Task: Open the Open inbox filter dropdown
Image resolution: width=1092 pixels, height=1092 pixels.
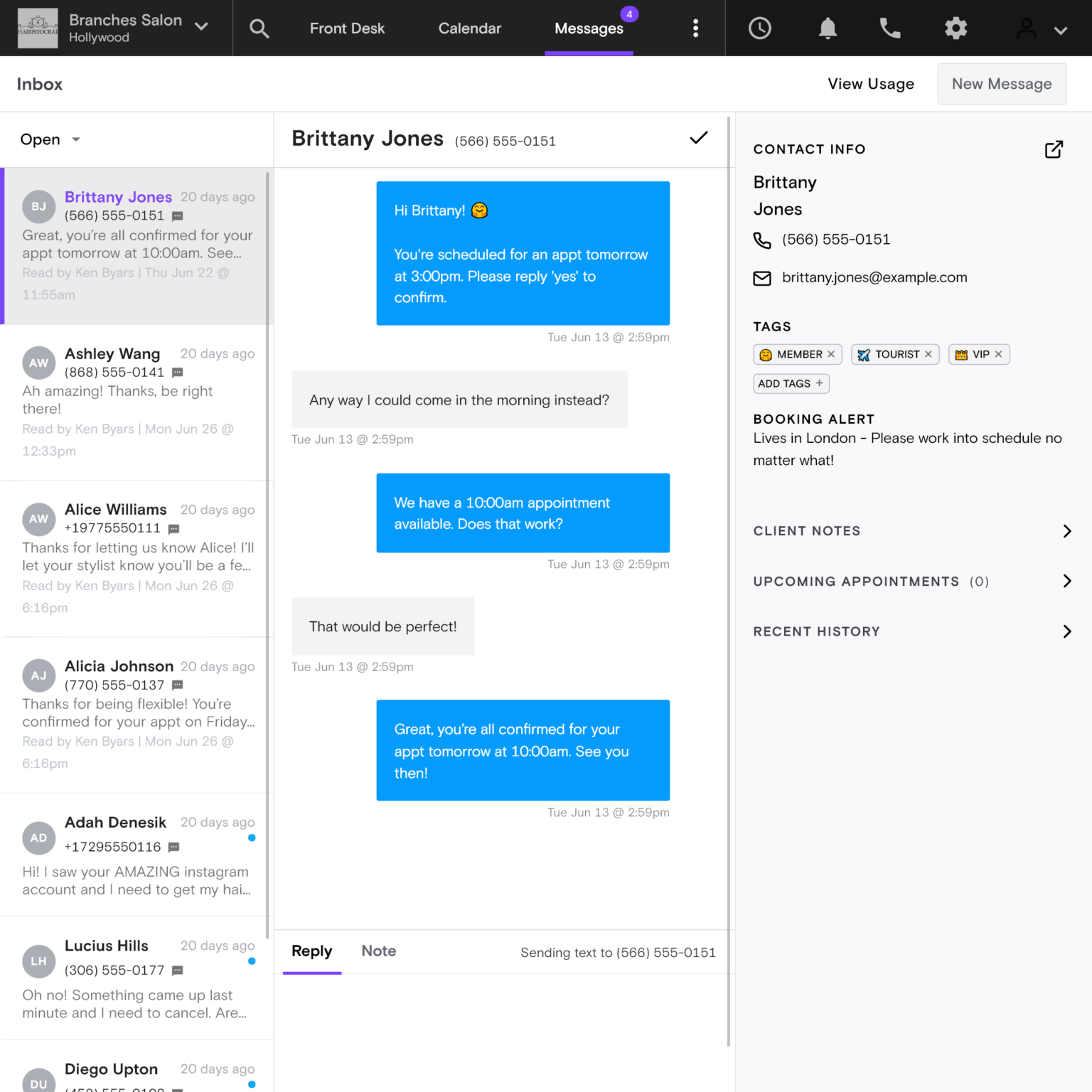Action: point(50,139)
